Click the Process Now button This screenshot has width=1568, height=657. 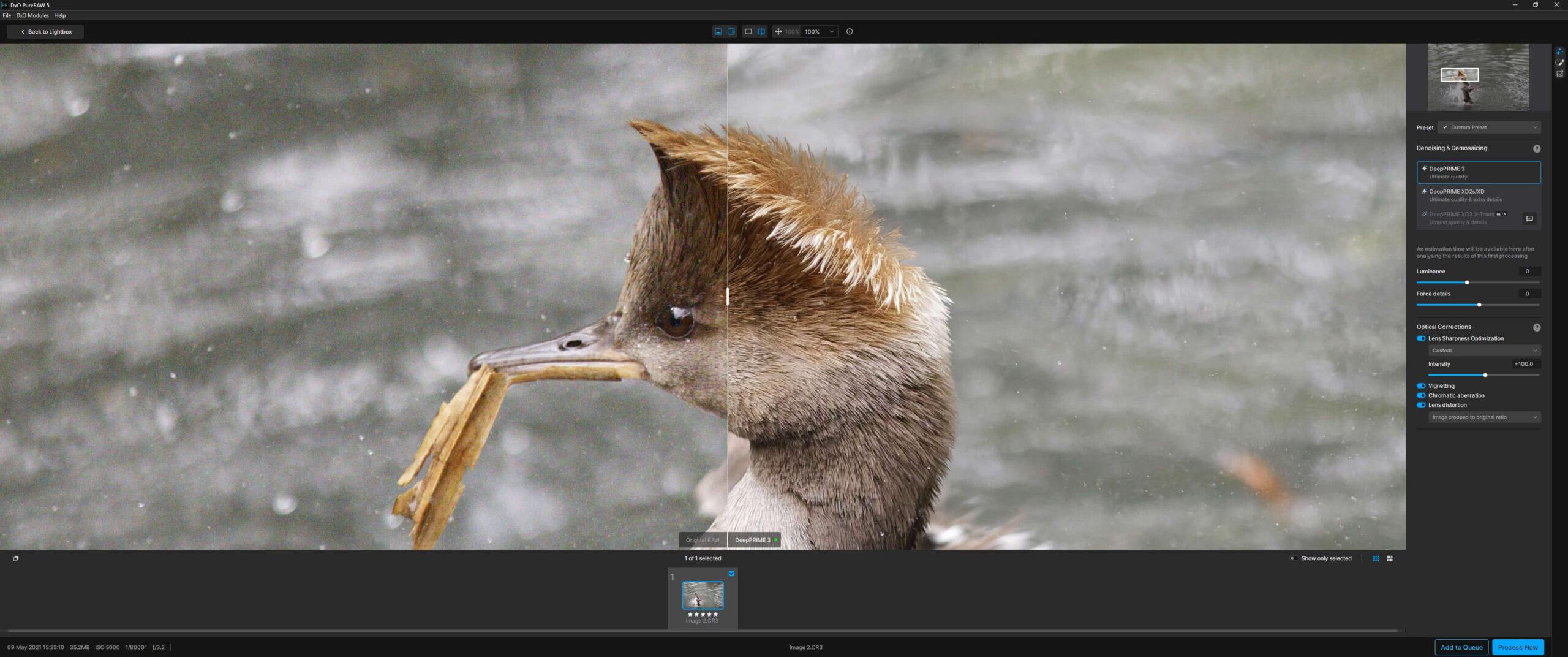1517,647
